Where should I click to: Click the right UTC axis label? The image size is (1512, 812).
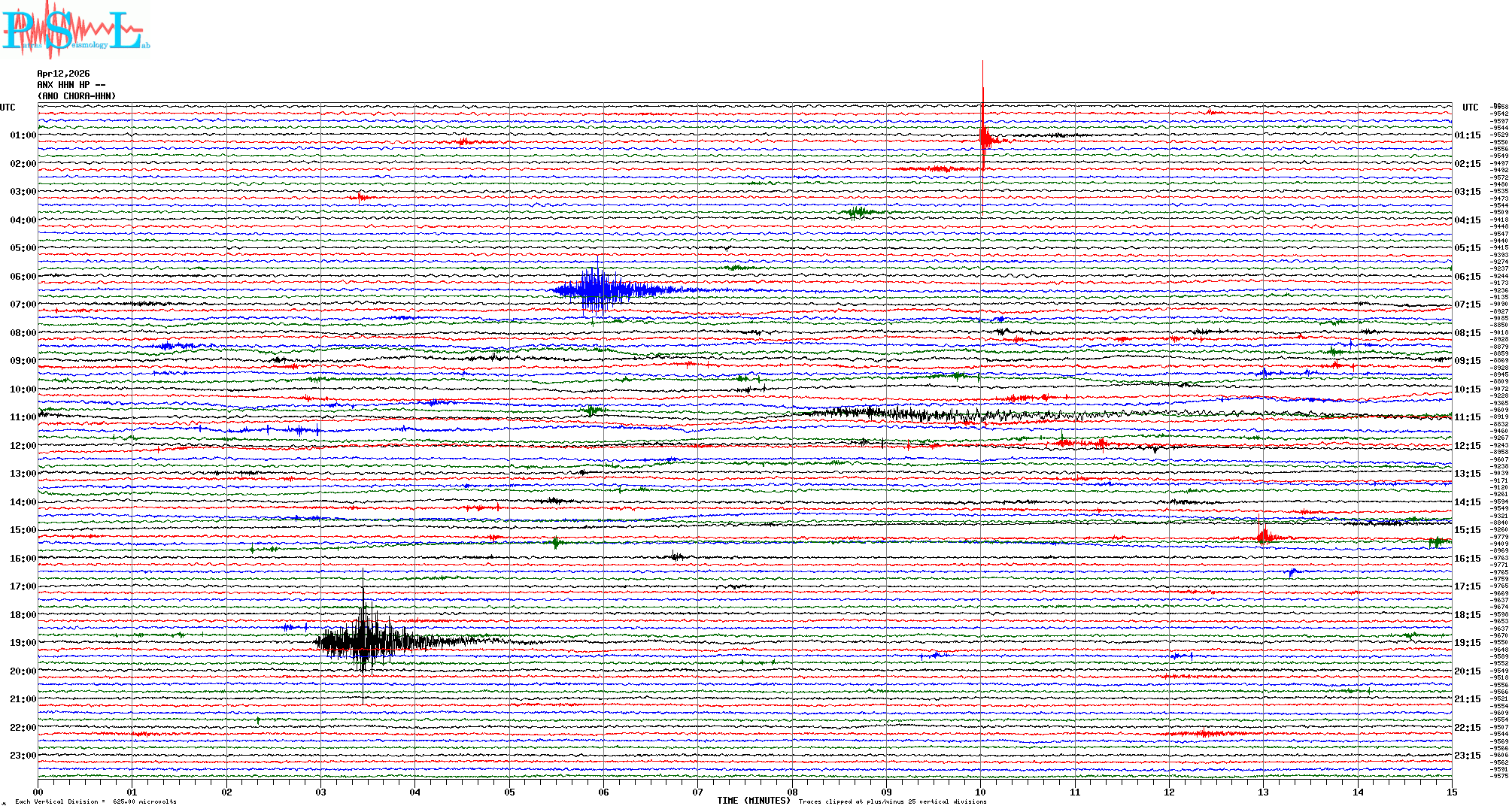[x=1470, y=108]
